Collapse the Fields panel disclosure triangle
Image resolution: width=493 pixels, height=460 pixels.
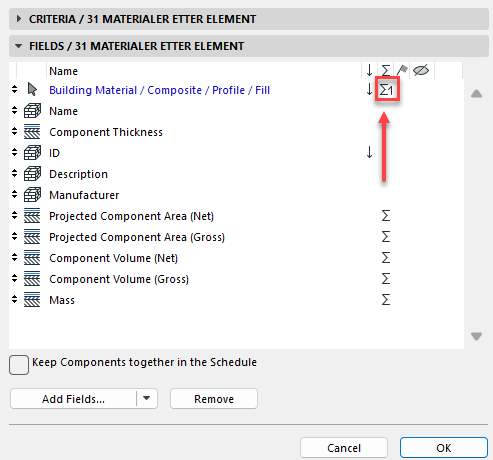click(19, 46)
